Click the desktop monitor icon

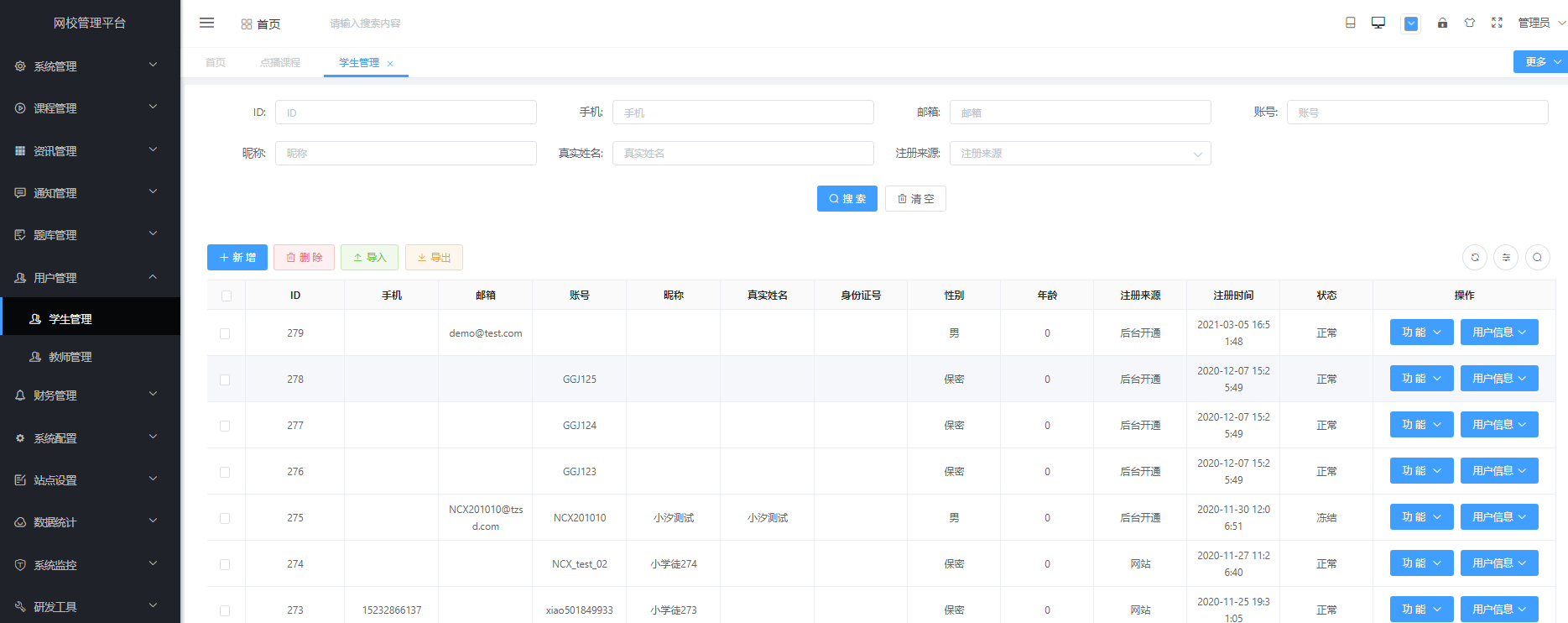point(1378,23)
